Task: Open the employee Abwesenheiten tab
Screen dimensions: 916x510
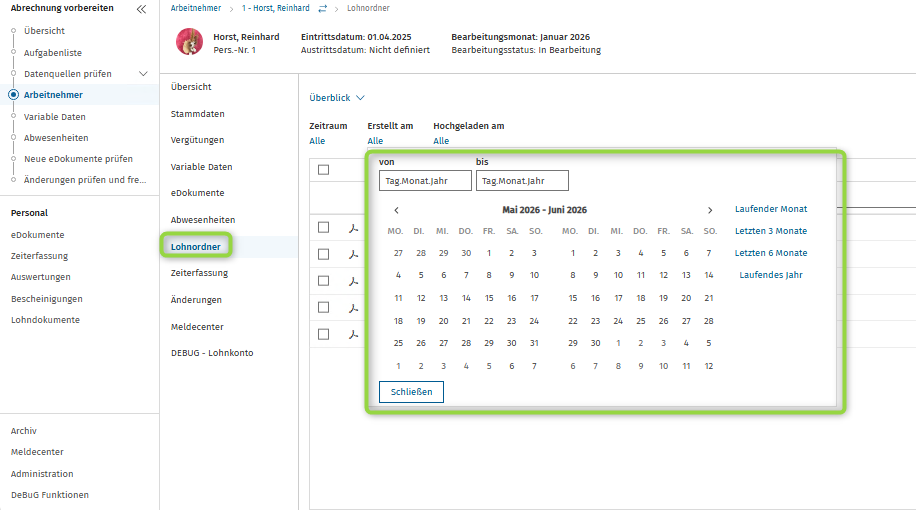Action: pyautogui.click(x=203, y=220)
